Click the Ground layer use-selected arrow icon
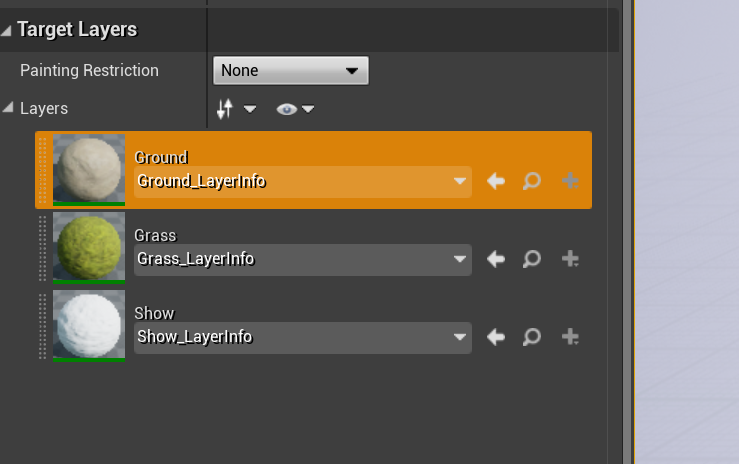This screenshot has width=739, height=464. 495,181
